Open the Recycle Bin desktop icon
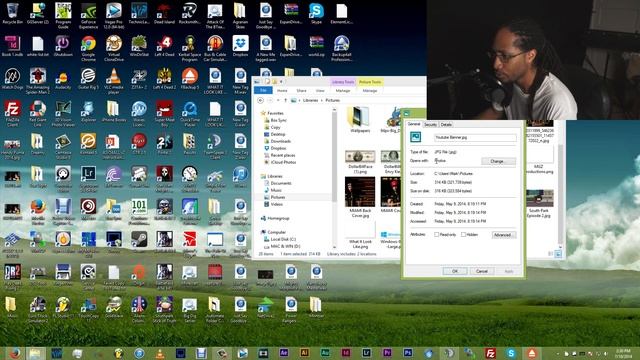This screenshot has height=360, width=640. (12, 13)
